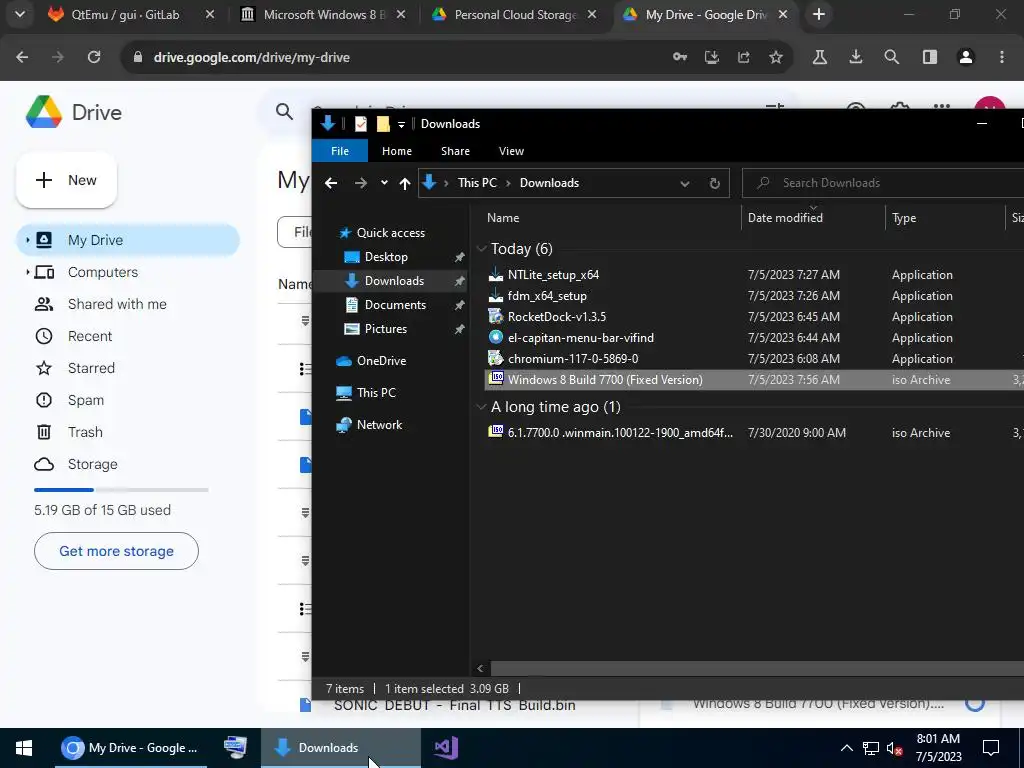Open Chrome profile avatar menu

click(966, 57)
